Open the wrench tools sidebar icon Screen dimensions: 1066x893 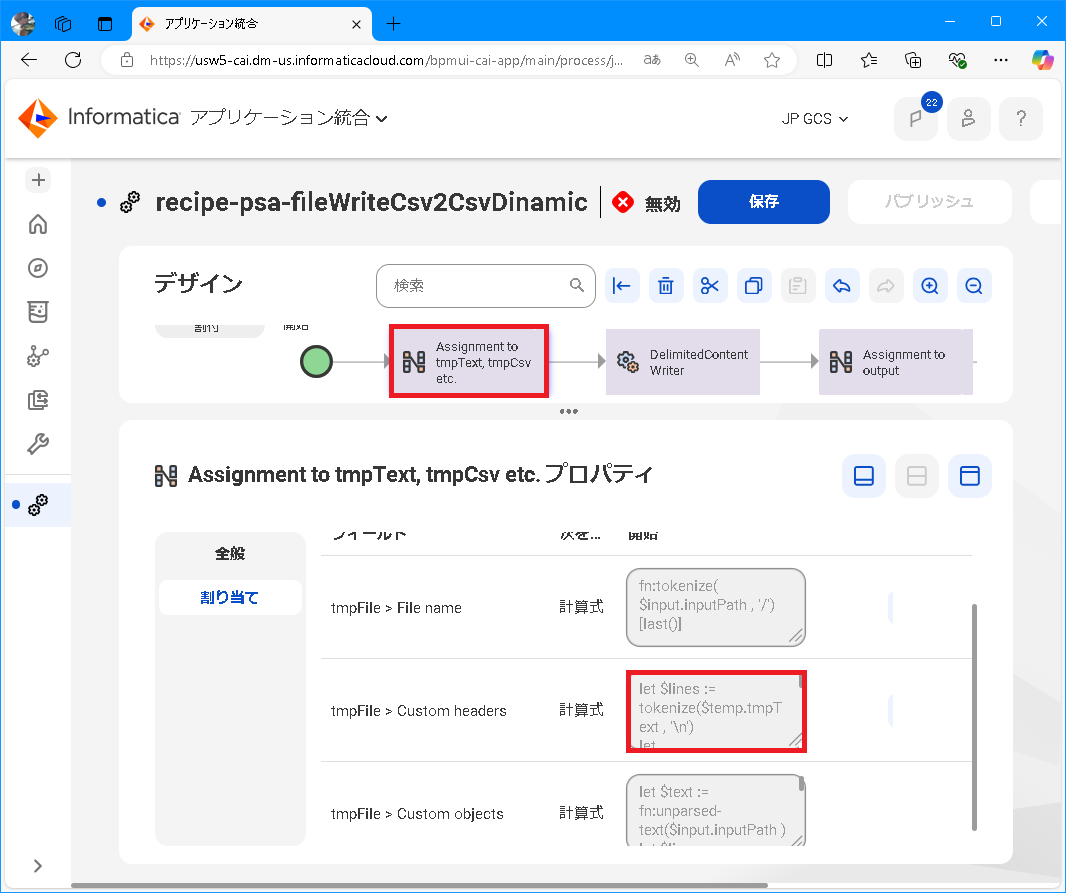tap(38, 444)
